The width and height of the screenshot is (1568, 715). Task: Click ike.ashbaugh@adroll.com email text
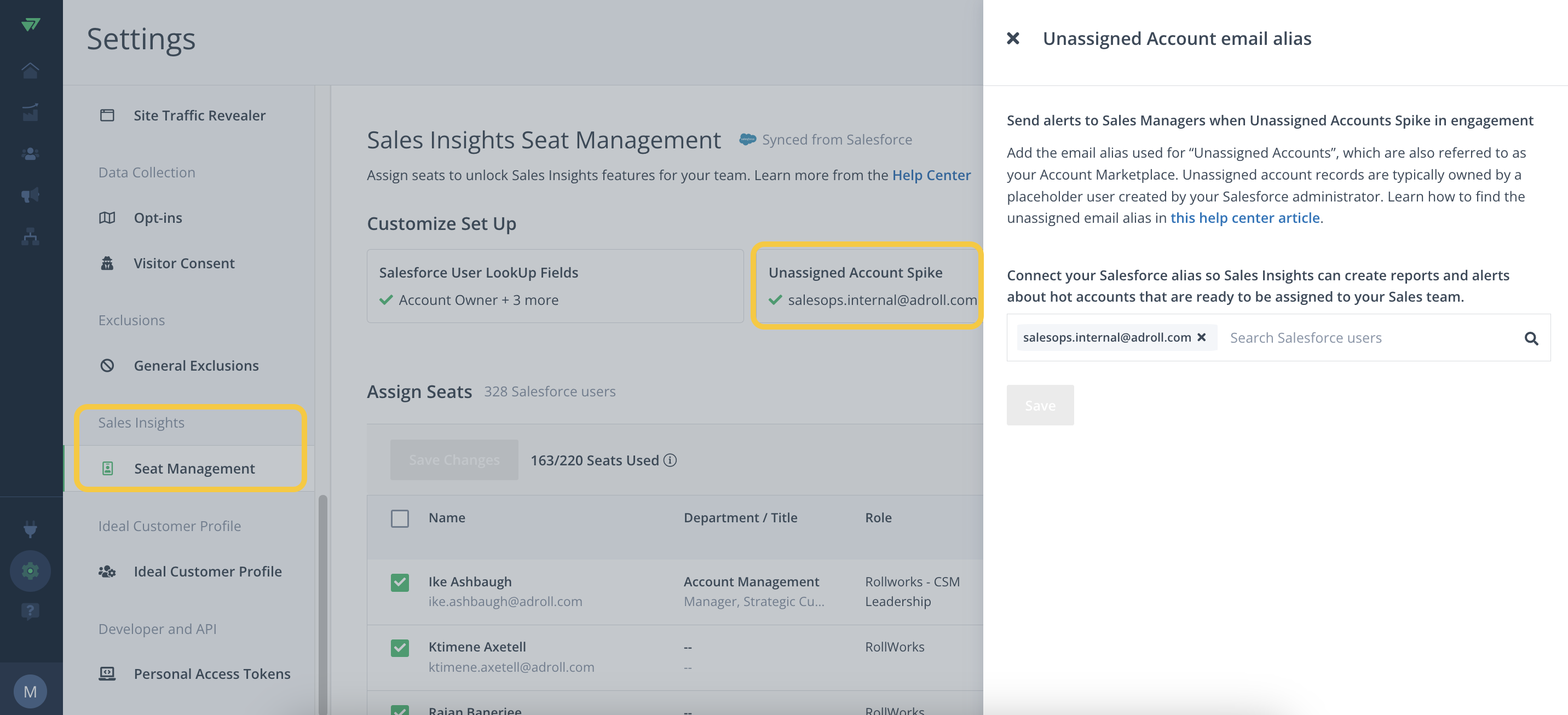(505, 601)
